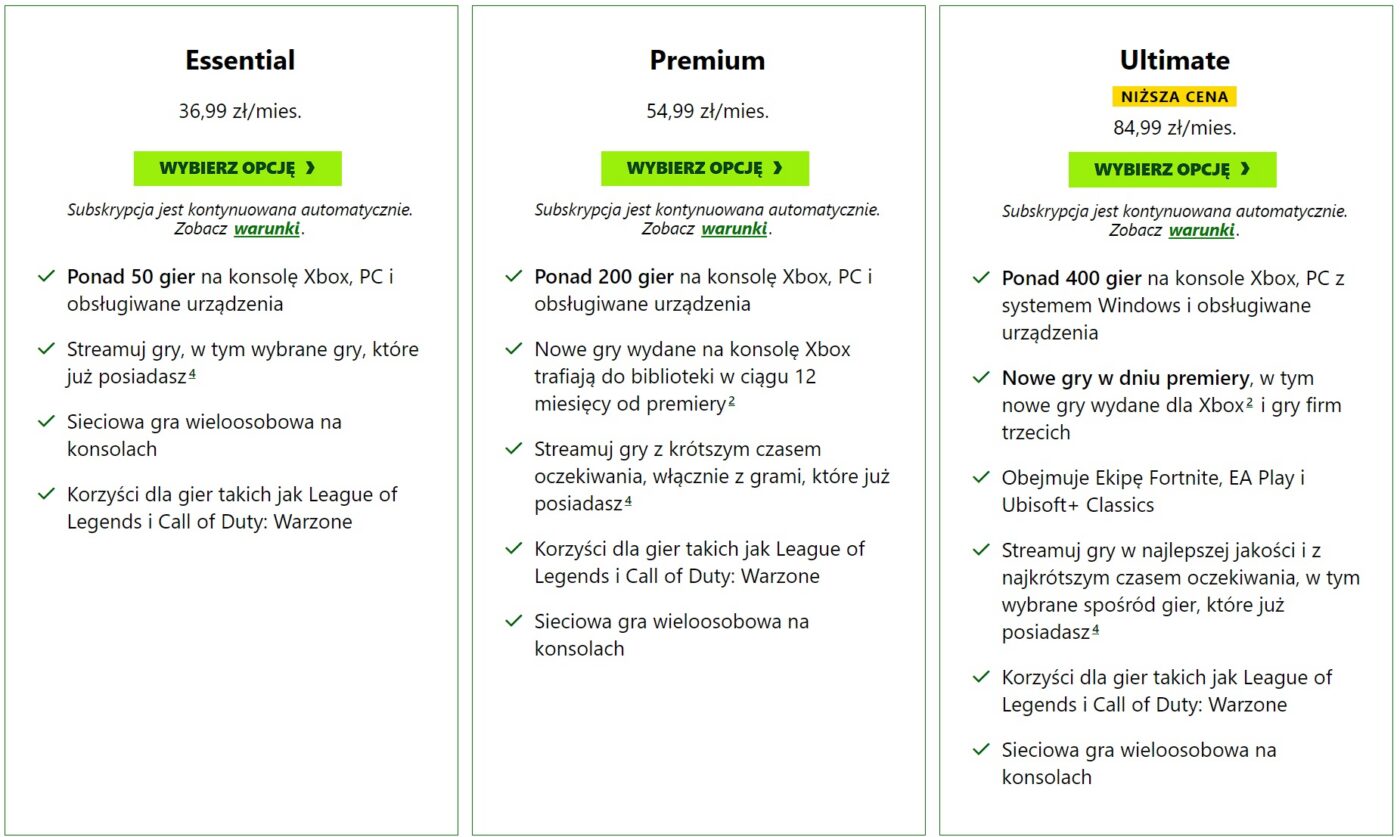Open footnote 2 in Premium's new games bullet

(730, 403)
